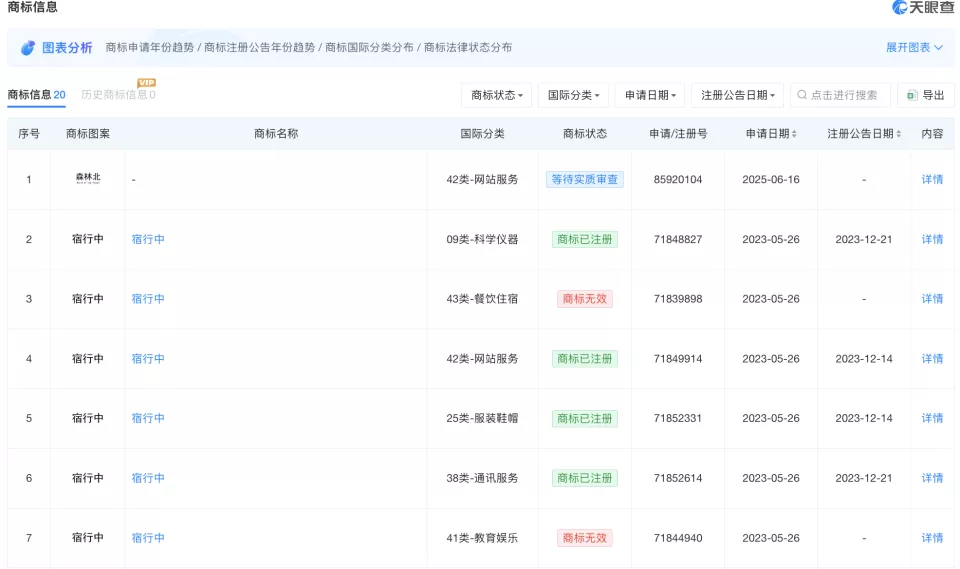Viewport: 960px width, 569px height.
Task: Click the search magnifier icon
Action: tap(801, 95)
